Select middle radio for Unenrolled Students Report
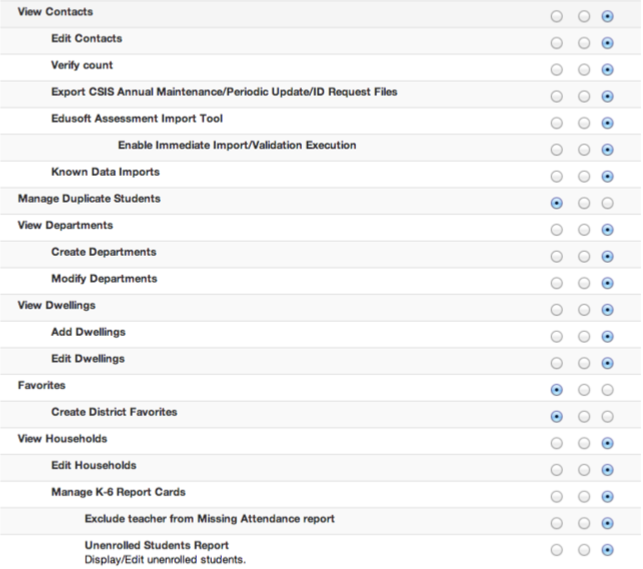 [584, 550]
